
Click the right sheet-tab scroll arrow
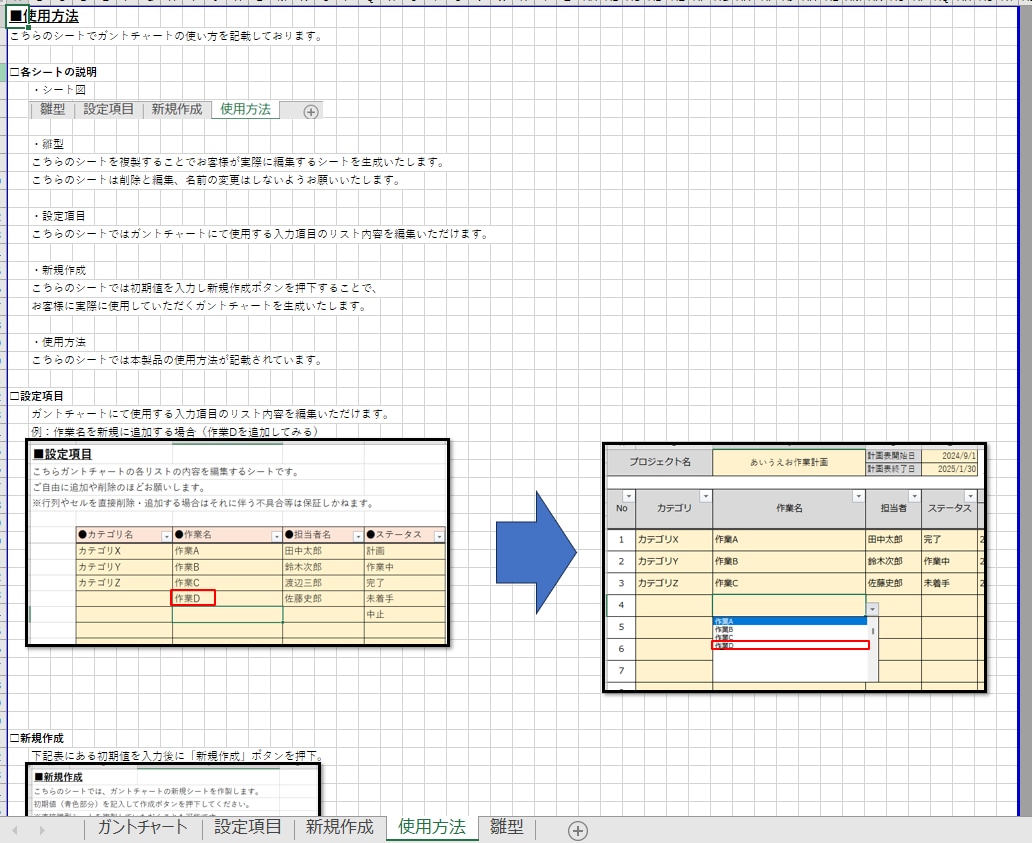(x=42, y=830)
